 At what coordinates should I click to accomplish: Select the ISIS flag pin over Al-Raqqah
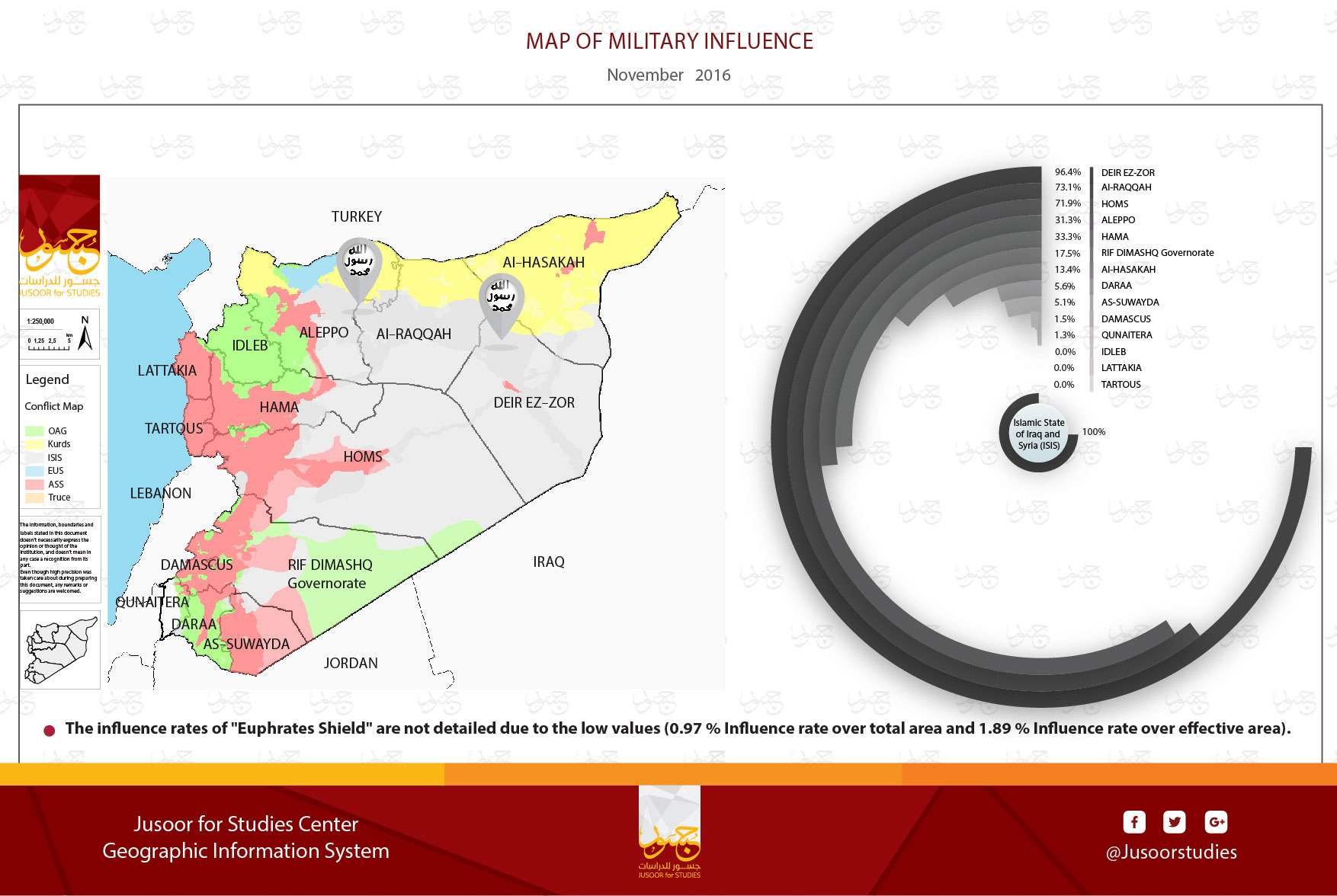(x=501, y=302)
